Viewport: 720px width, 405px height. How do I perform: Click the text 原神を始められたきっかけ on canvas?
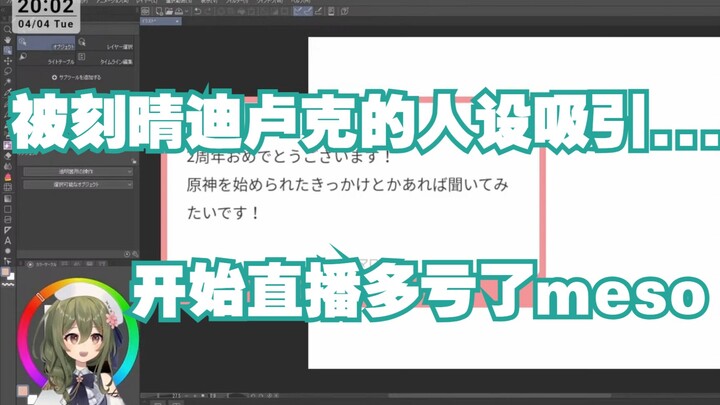[x=279, y=185]
